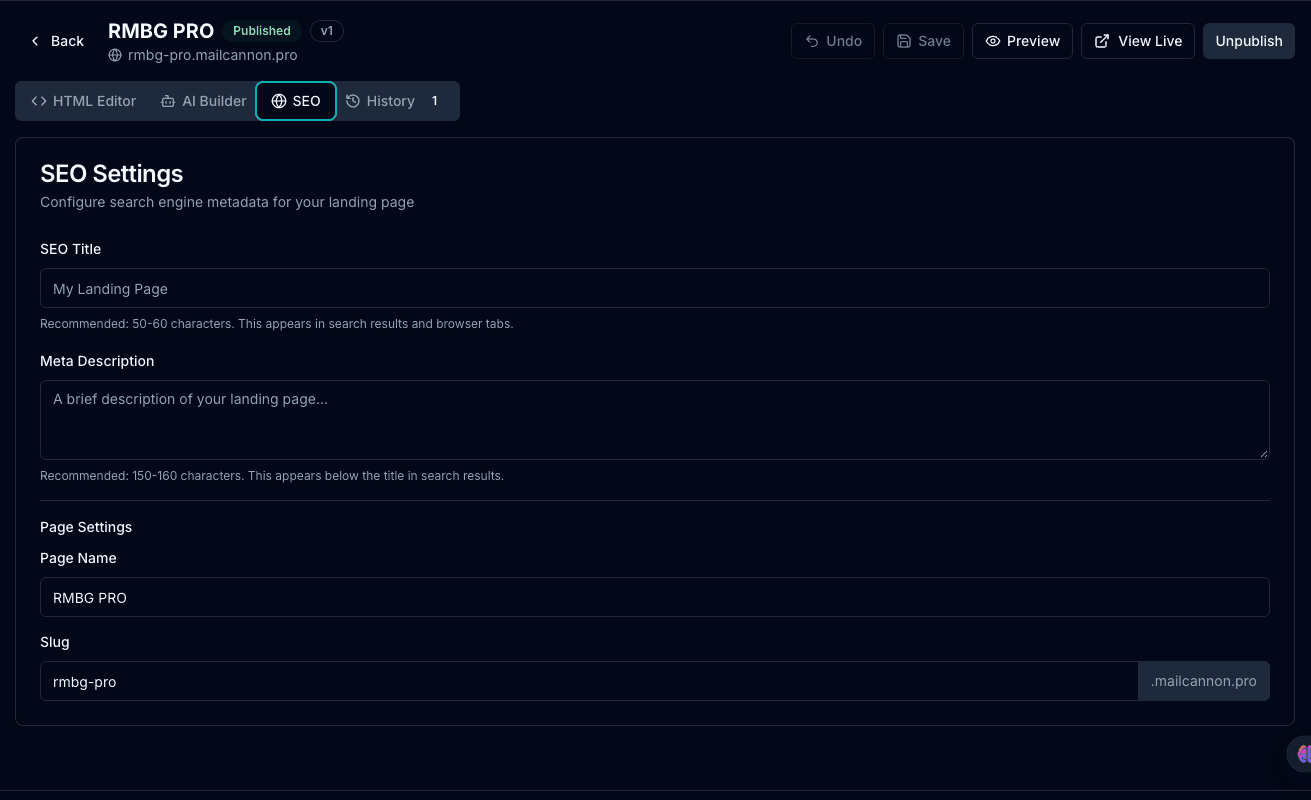Click the Meta Description field label

pyautogui.click(x=97, y=361)
